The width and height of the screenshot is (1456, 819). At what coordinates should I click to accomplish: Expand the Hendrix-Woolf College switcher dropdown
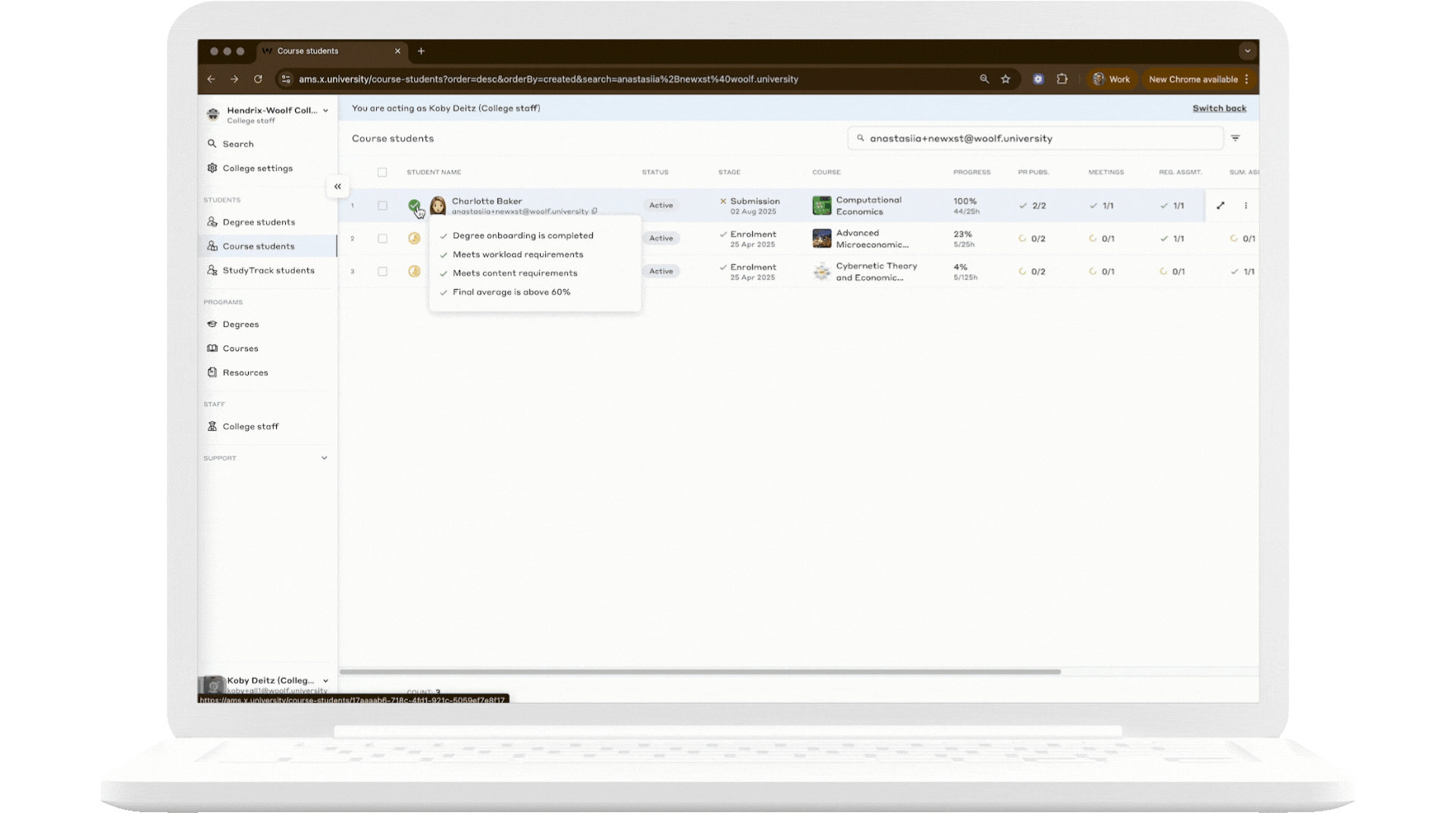325,111
